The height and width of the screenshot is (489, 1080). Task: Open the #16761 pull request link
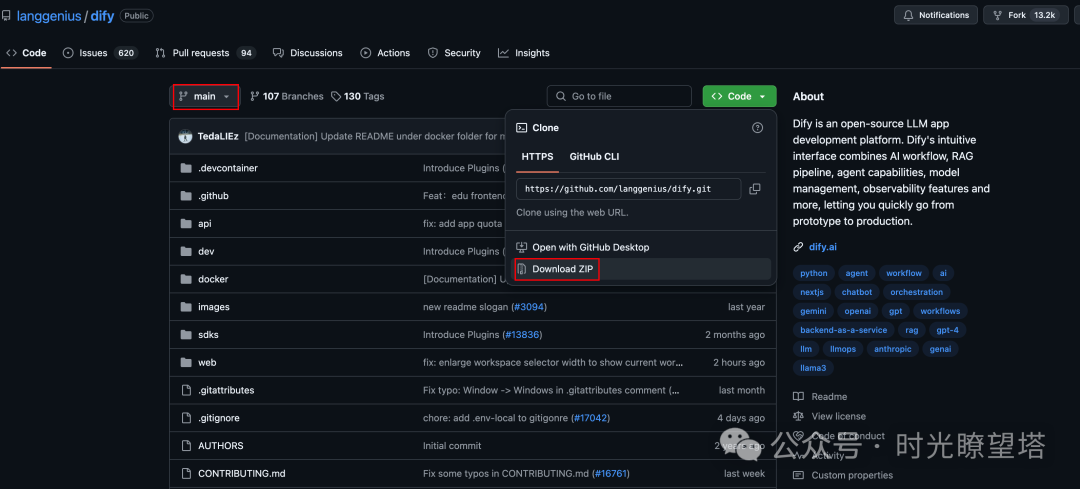[x=612, y=473]
